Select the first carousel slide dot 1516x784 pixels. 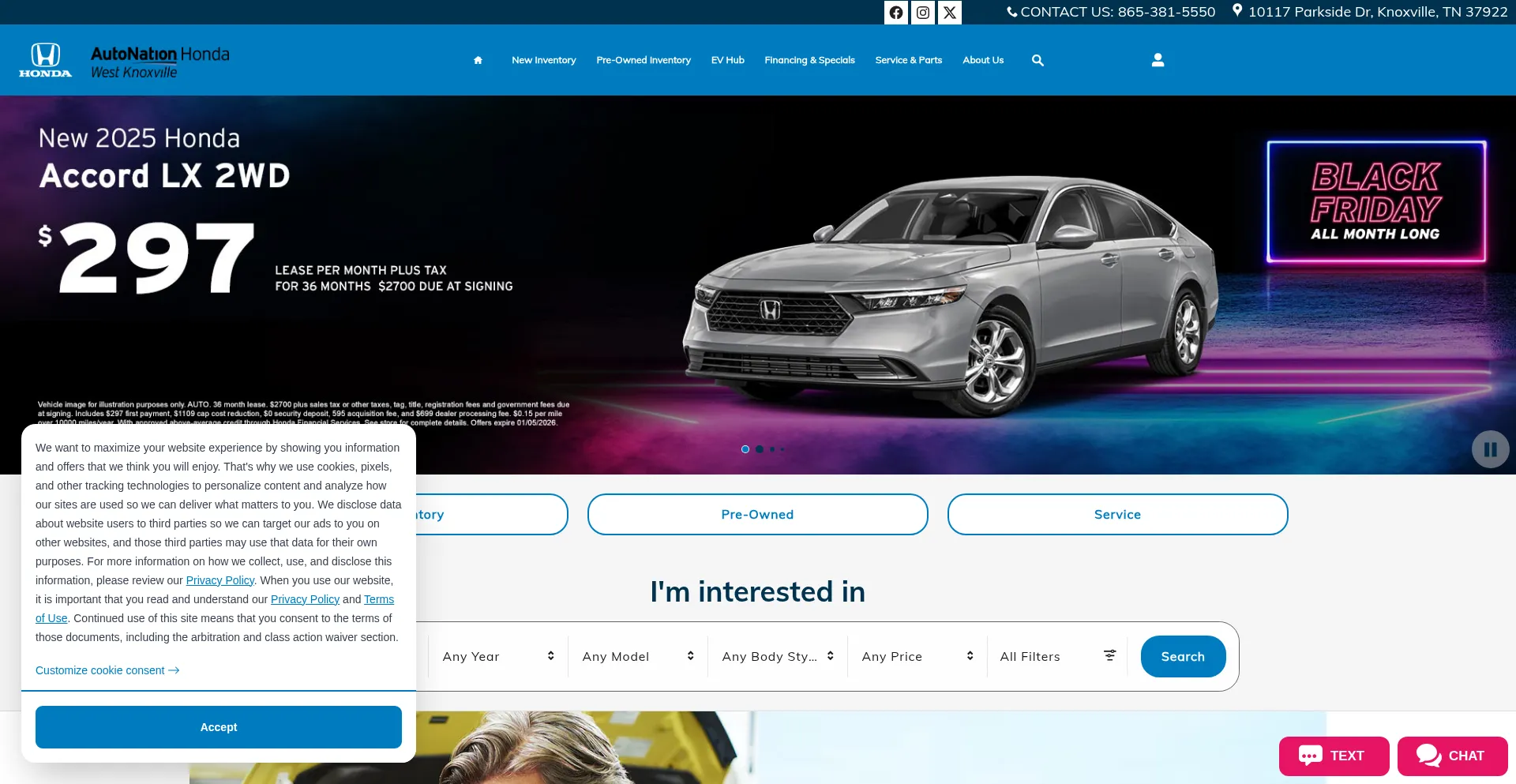(x=745, y=449)
